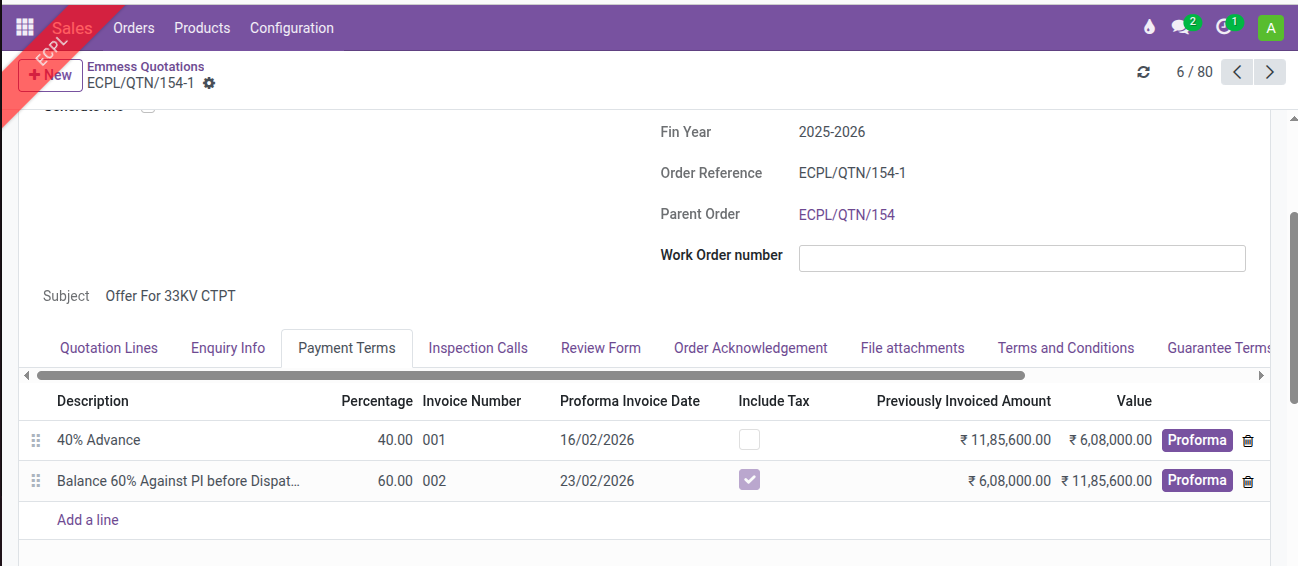Click the refresh record icon
1298x566 pixels.
coord(1143,72)
